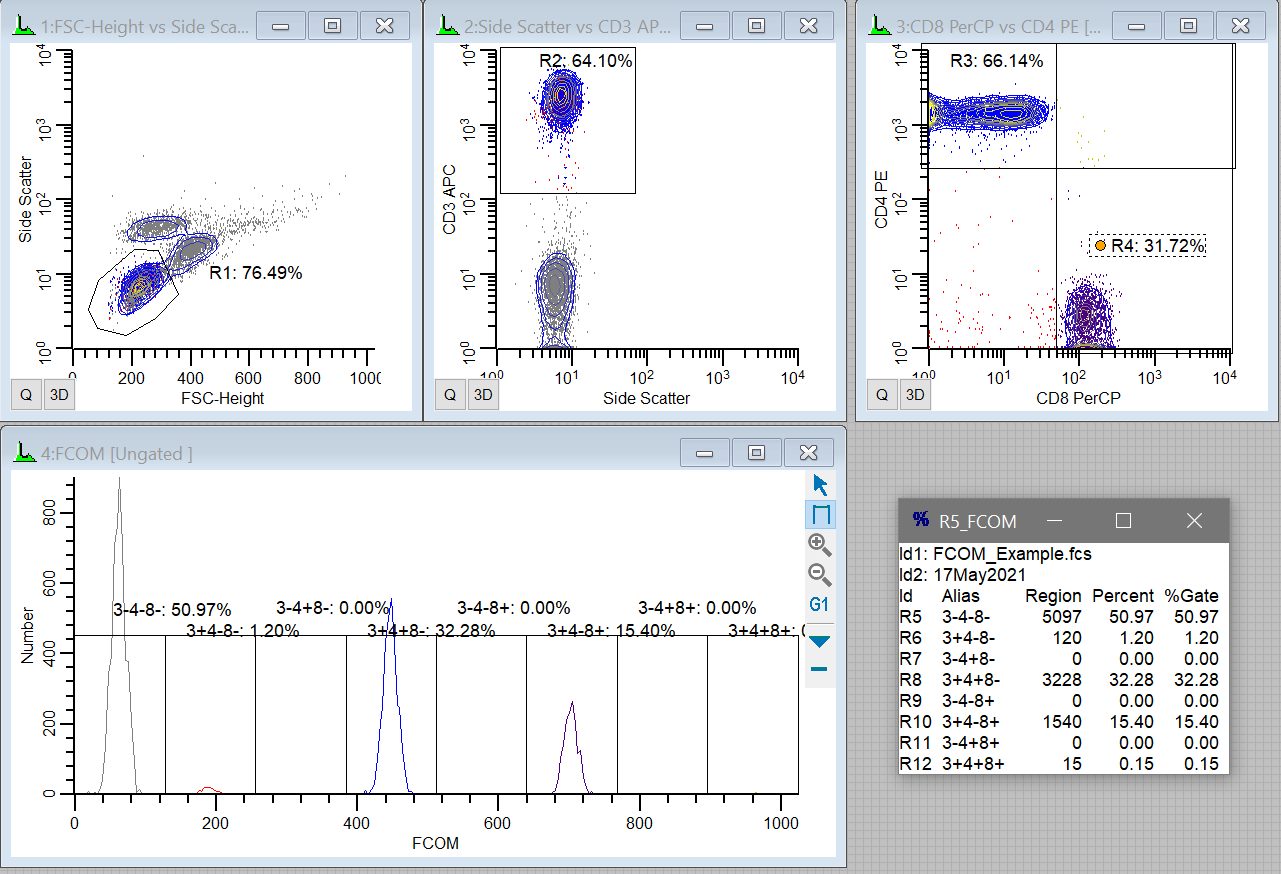Select the orange R4 region label handle
This screenshot has height=874, width=1281.
coord(1100,245)
